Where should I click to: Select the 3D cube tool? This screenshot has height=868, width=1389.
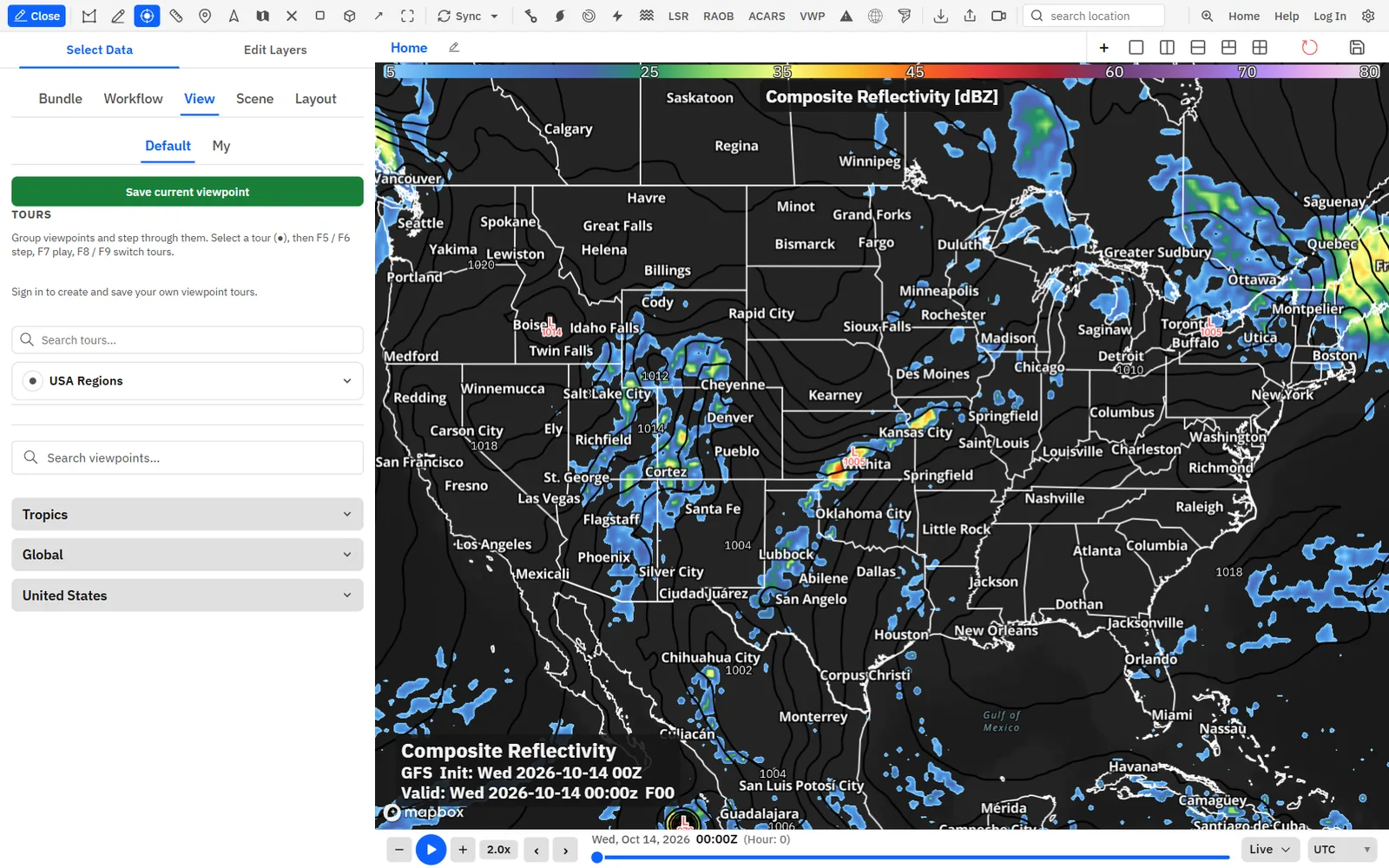tap(349, 16)
